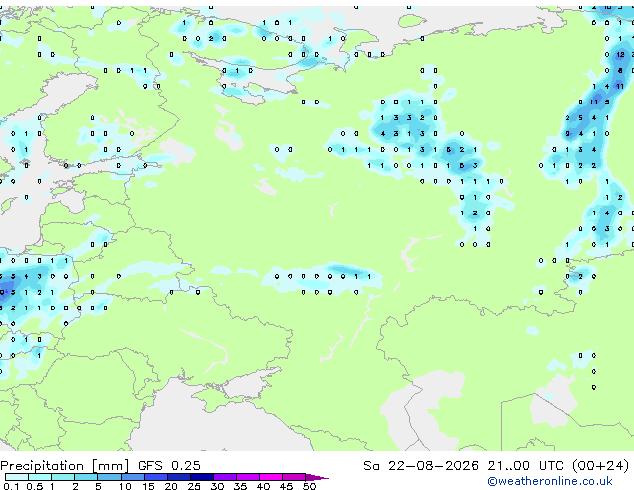Click the '21..00 UTC' time text
This screenshot has height=490, width=634.
[x=526, y=466]
